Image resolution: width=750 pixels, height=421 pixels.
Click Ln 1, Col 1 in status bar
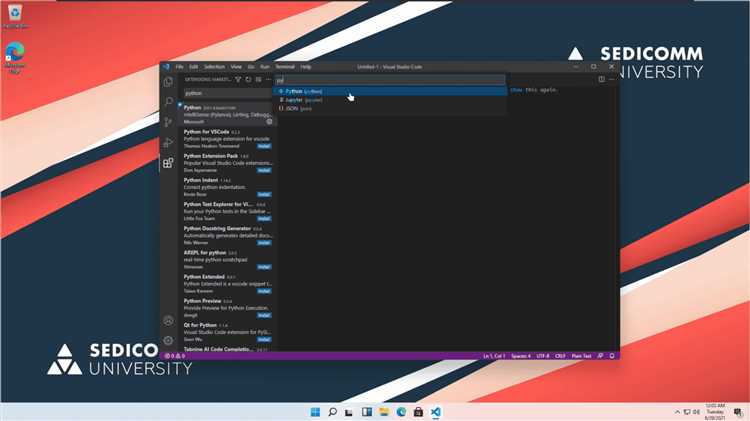494,356
